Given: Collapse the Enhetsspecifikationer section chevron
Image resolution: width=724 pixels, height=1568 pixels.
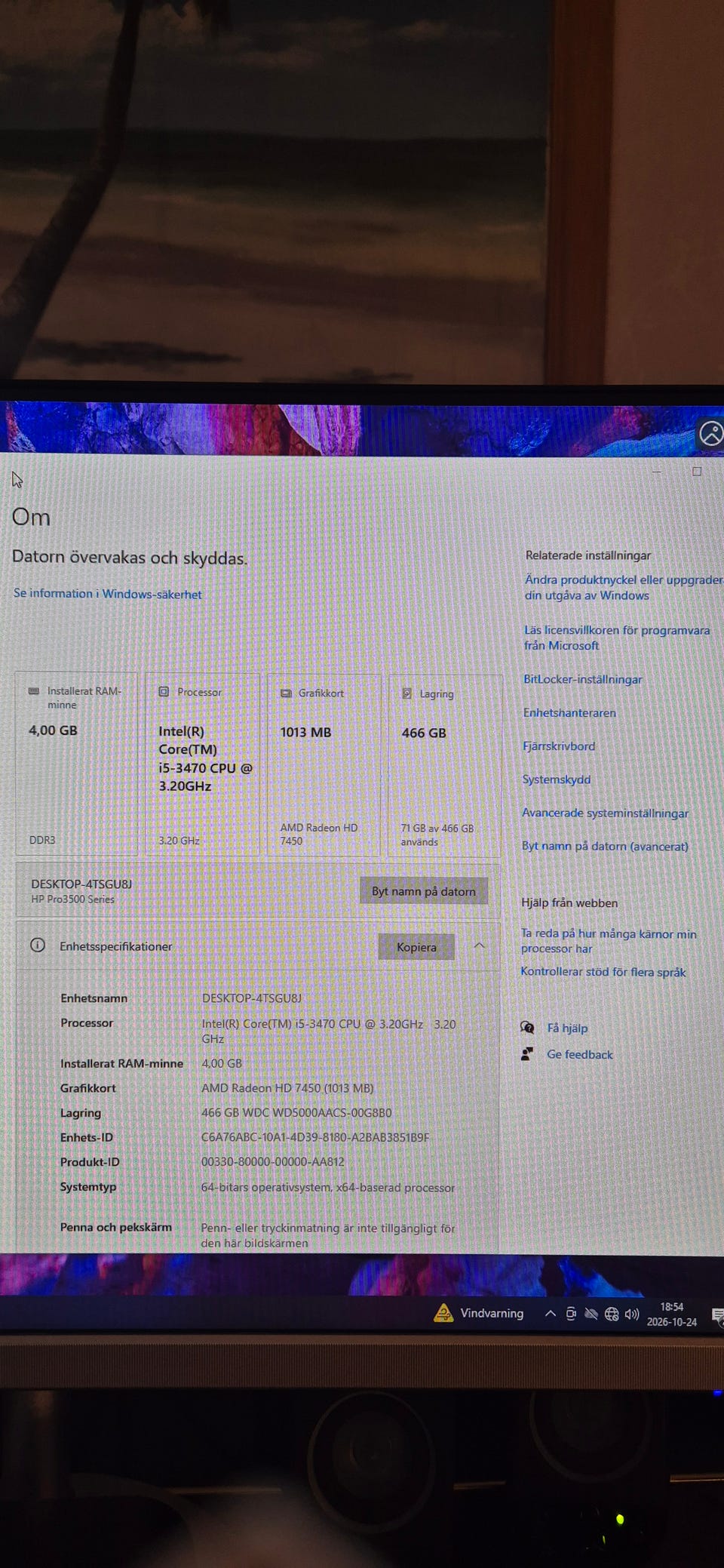Looking at the screenshot, I should tap(479, 945).
